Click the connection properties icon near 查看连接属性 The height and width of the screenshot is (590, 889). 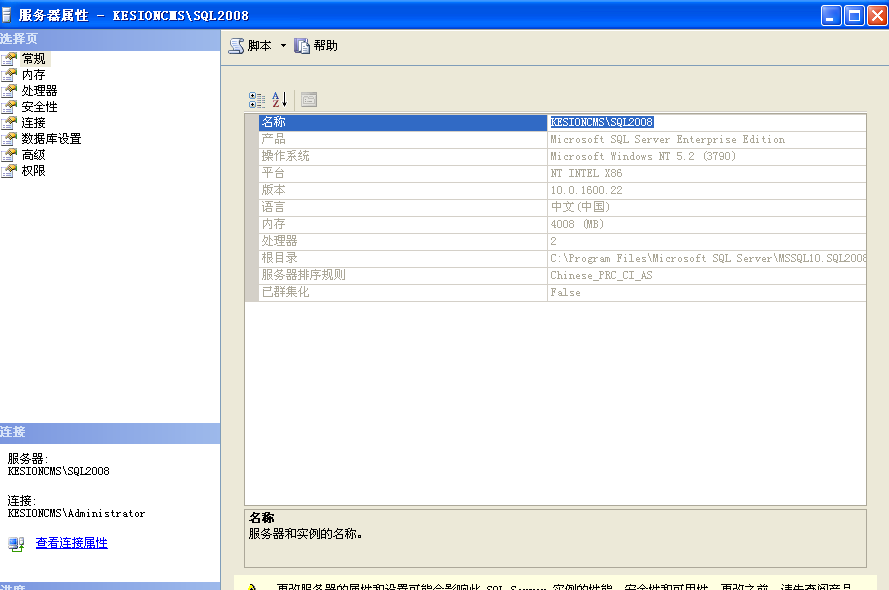pyautogui.click(x=14, y=545)
